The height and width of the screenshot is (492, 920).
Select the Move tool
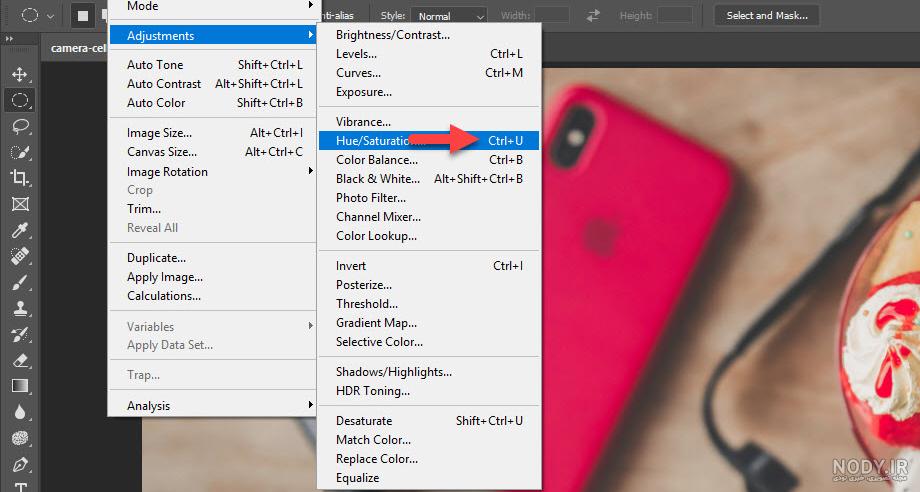20,74
